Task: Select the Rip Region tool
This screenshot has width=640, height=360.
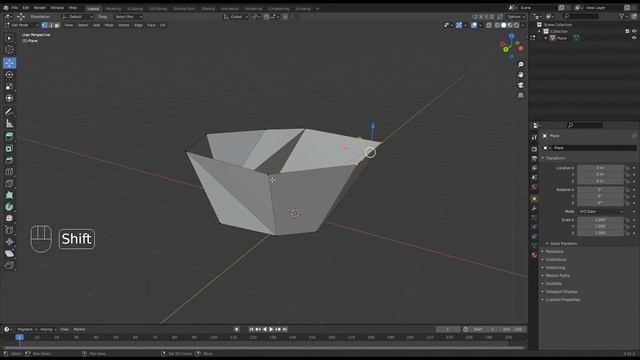Action: coord(9,265)
